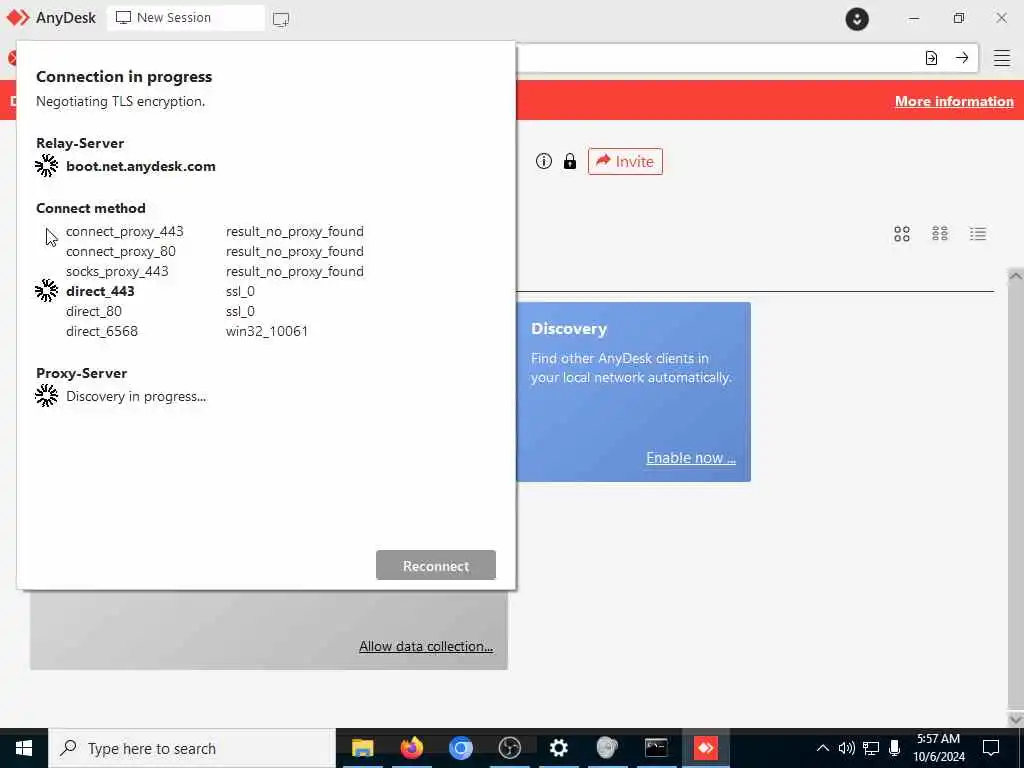Open Chromium browser from taskbar

(460, 748)
